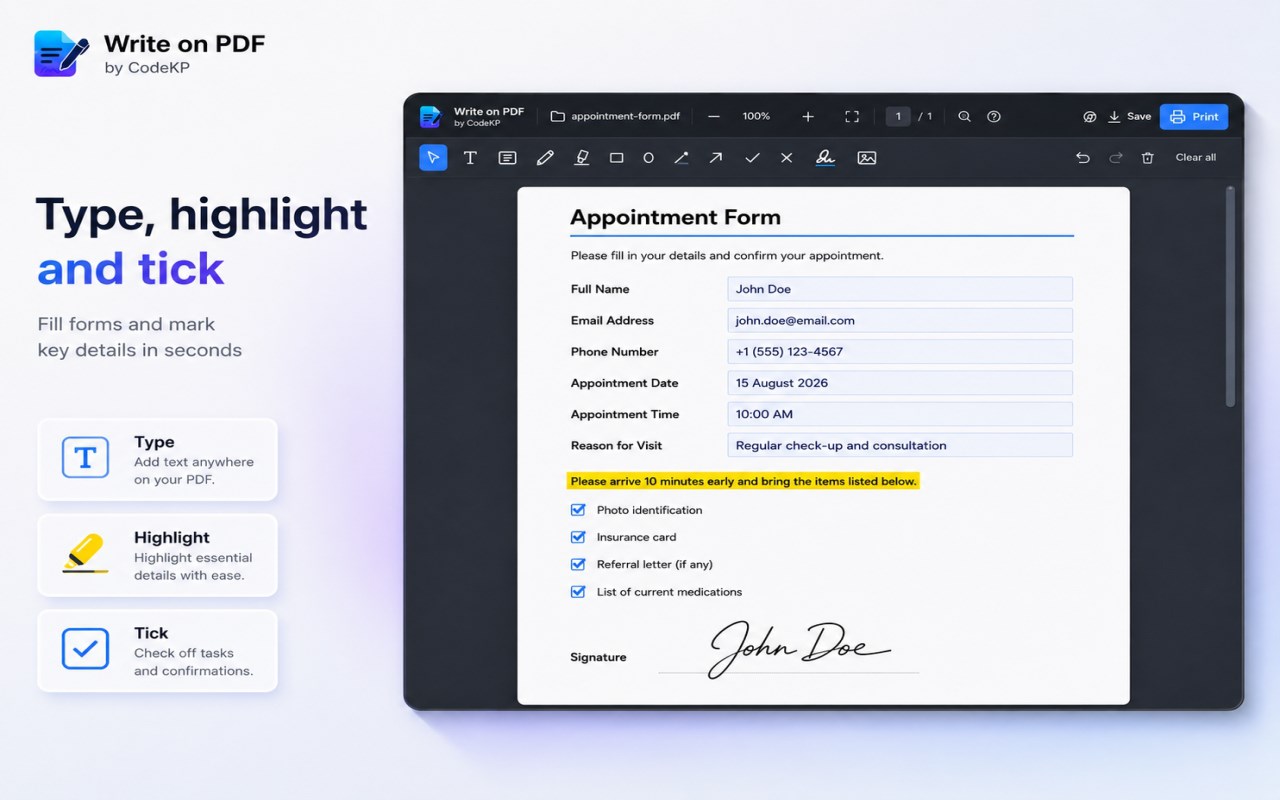Click the top-left Write on PDF logo icon
The image size is (1280, 800).
pos(62,53)
